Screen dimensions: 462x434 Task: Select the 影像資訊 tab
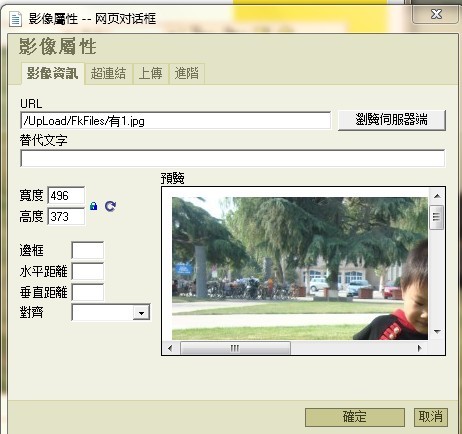[x=53, y=73]
